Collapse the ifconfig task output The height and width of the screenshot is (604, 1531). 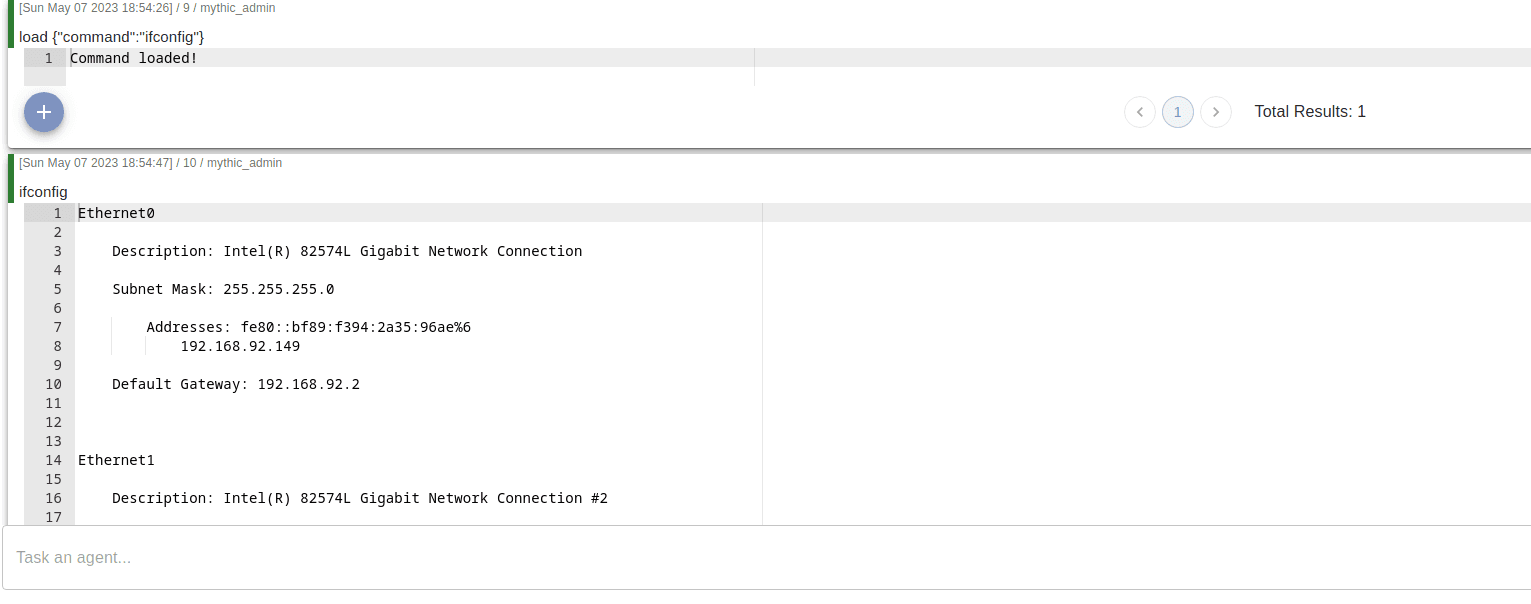click(44, 191)
